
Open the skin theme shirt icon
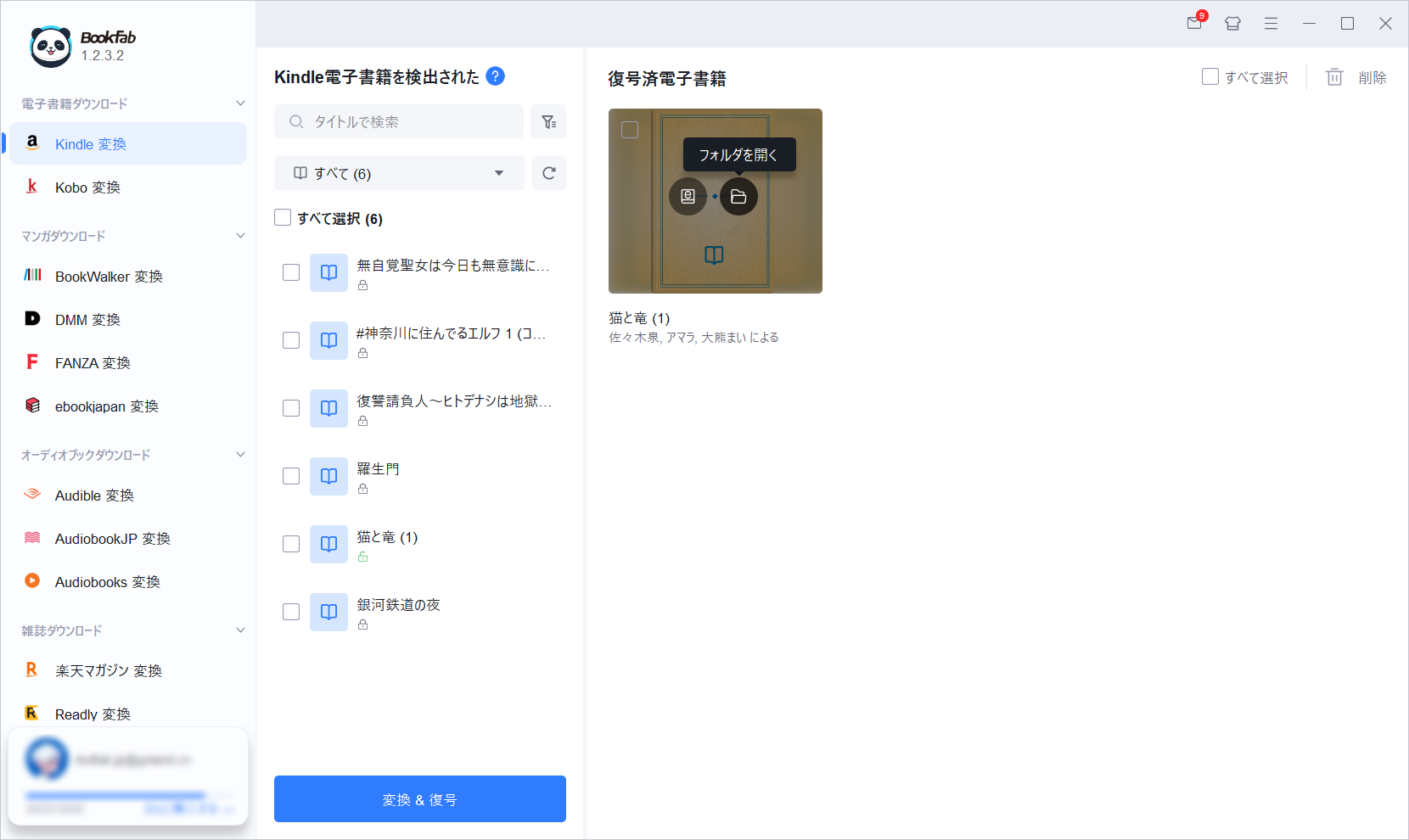click(1233, 24)
